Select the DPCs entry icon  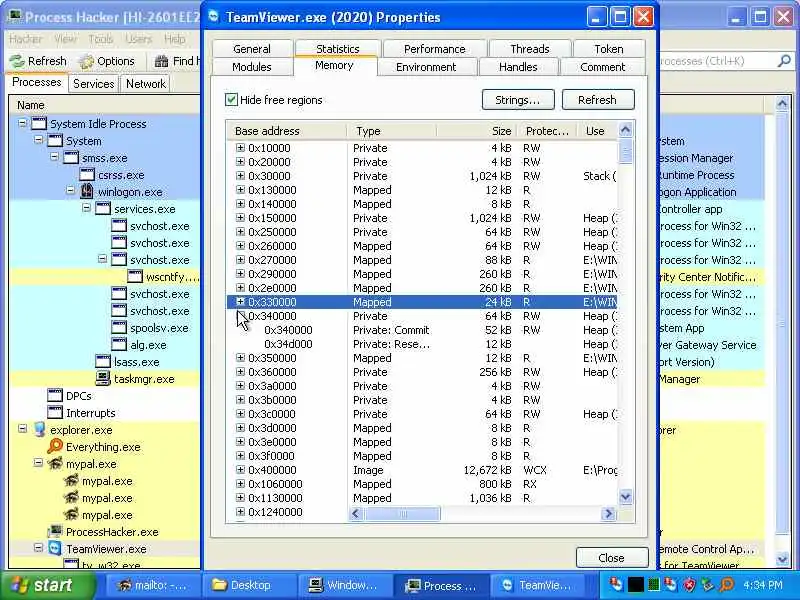point(55,395)
